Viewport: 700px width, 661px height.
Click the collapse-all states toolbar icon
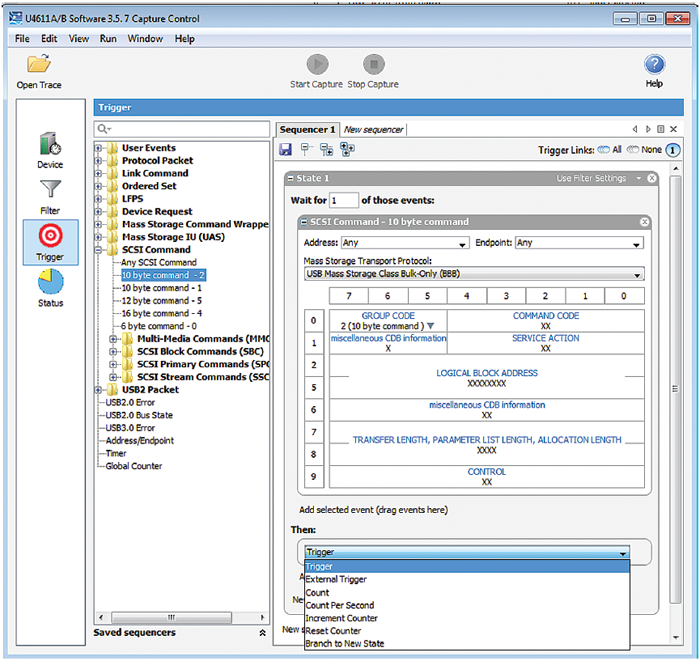point(306,150)
